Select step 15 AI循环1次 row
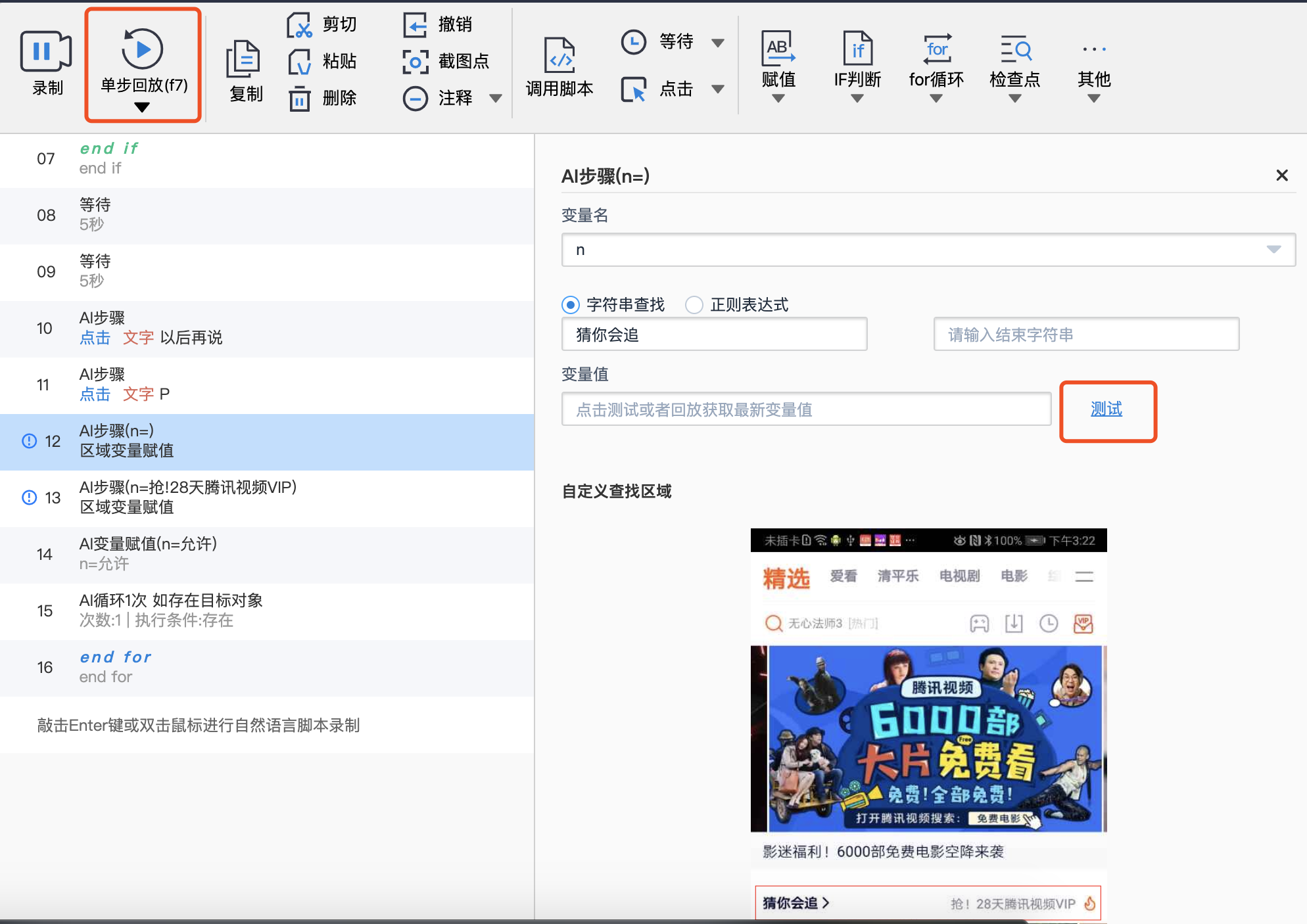This screenshot has width=1307, height=924. (x=267, y=611)
